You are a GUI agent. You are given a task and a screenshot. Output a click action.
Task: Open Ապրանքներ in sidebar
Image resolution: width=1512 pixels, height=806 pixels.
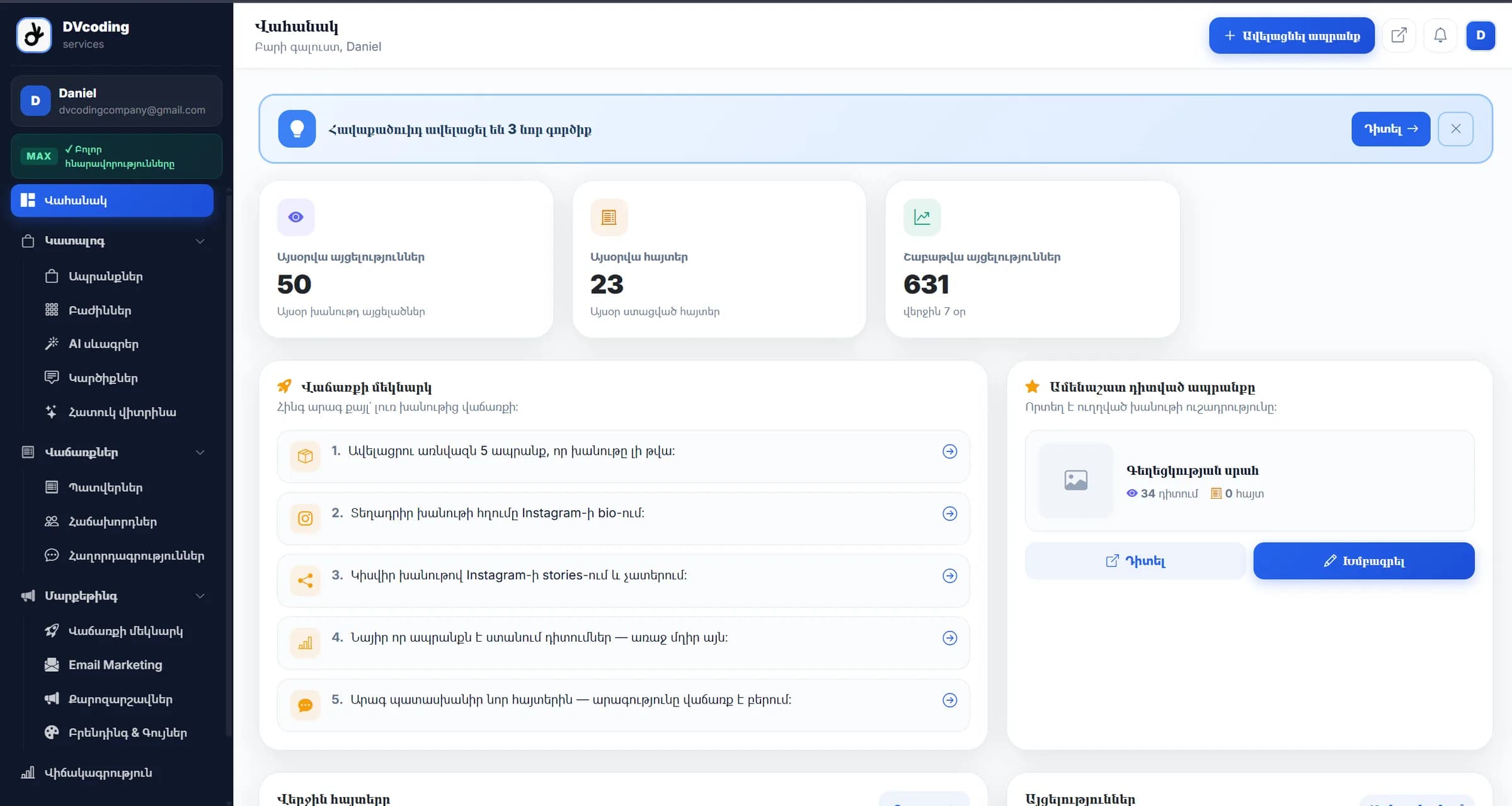pos(105,276)
